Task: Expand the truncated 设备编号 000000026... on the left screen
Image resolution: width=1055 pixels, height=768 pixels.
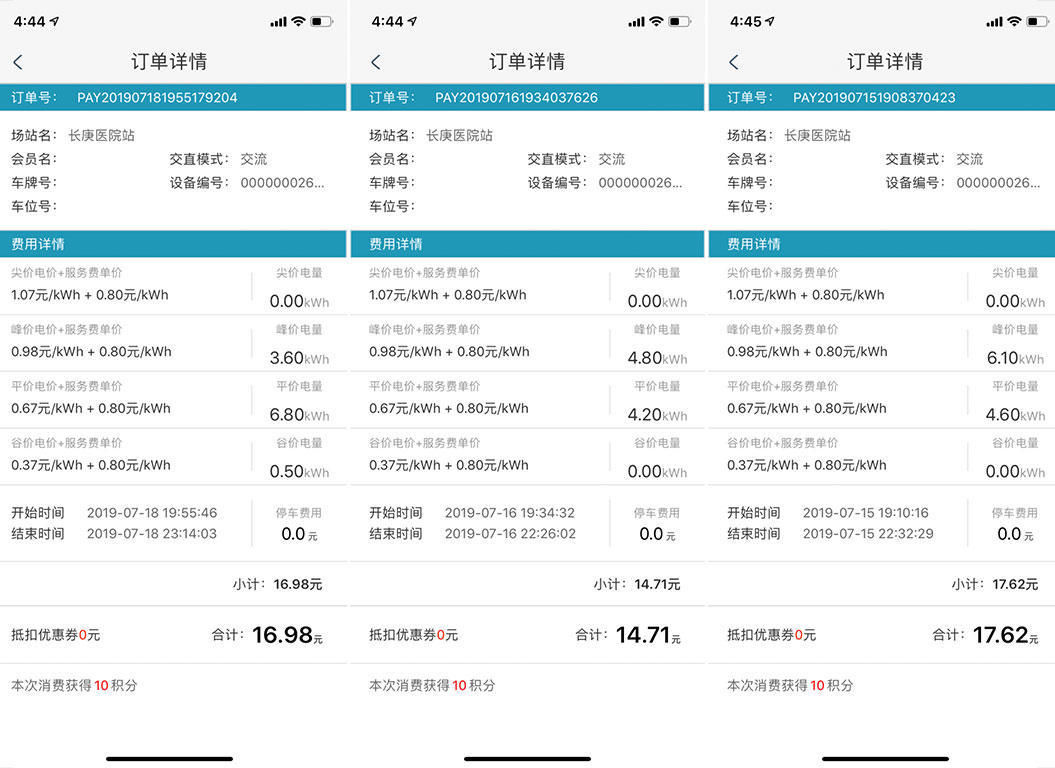Action: (281, 183)
